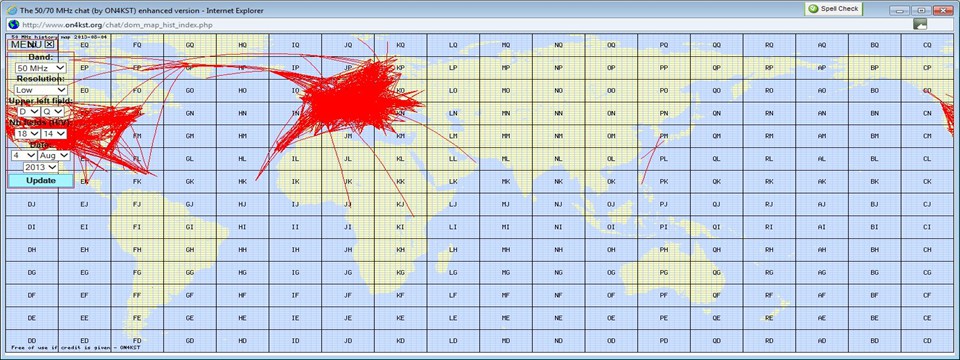Open the Band dropdown showing 50 MHz
960x360 pixels.
coord(40,68)
